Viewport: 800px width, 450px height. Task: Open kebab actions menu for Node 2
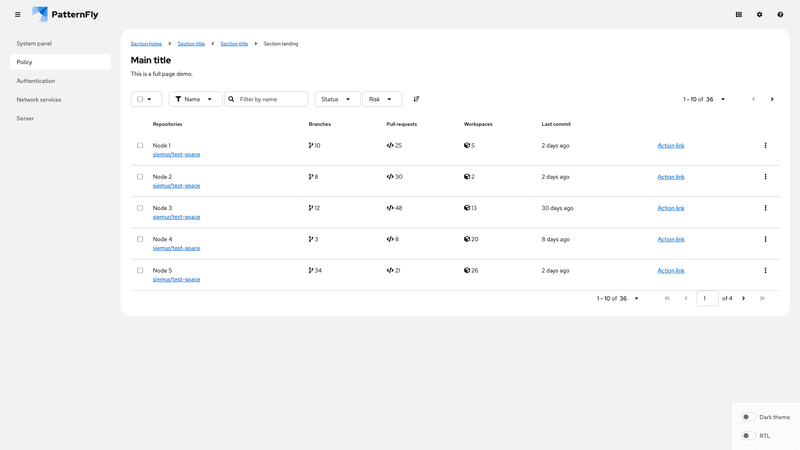tap(765, 177)
